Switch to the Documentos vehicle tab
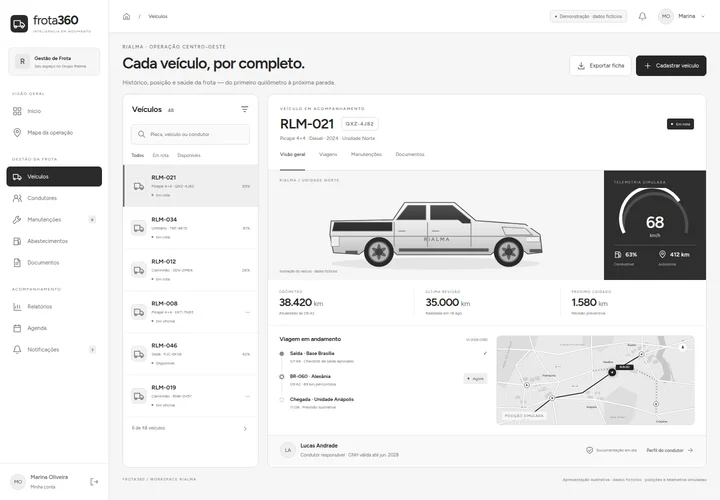Screen dimensions: 720x500 tap(410, 155)
